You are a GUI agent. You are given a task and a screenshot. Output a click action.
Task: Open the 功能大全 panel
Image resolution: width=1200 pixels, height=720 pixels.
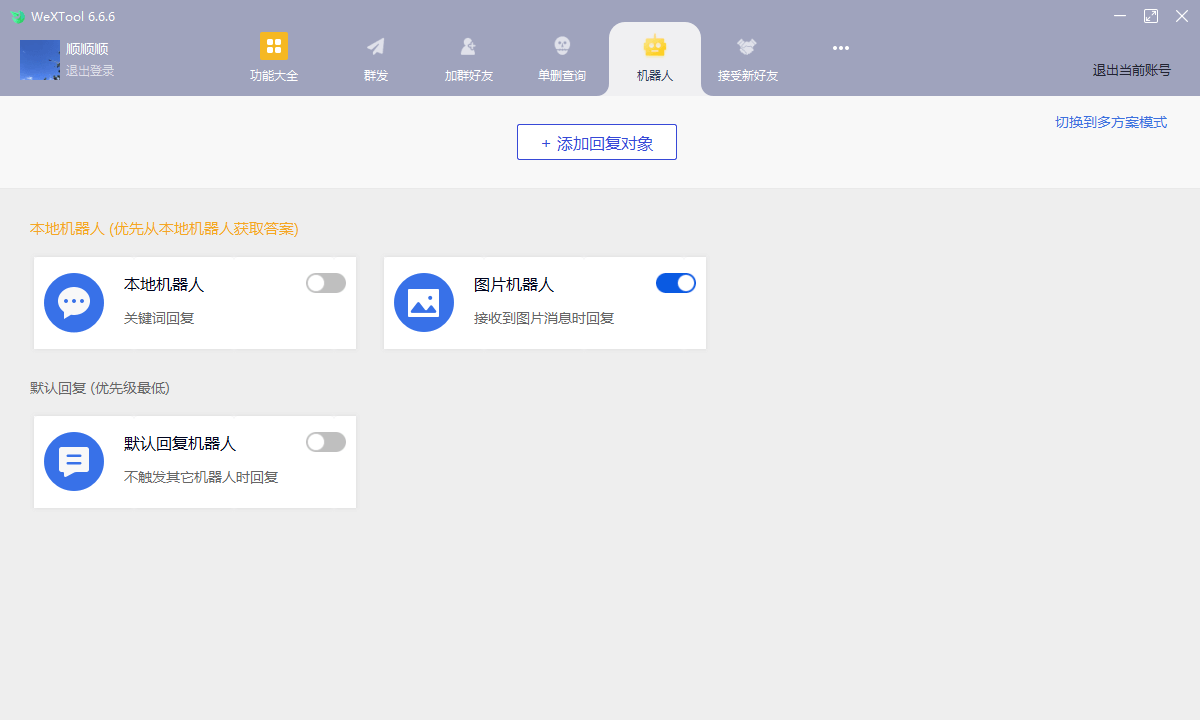pyautogui.click(x=273, y=57)
